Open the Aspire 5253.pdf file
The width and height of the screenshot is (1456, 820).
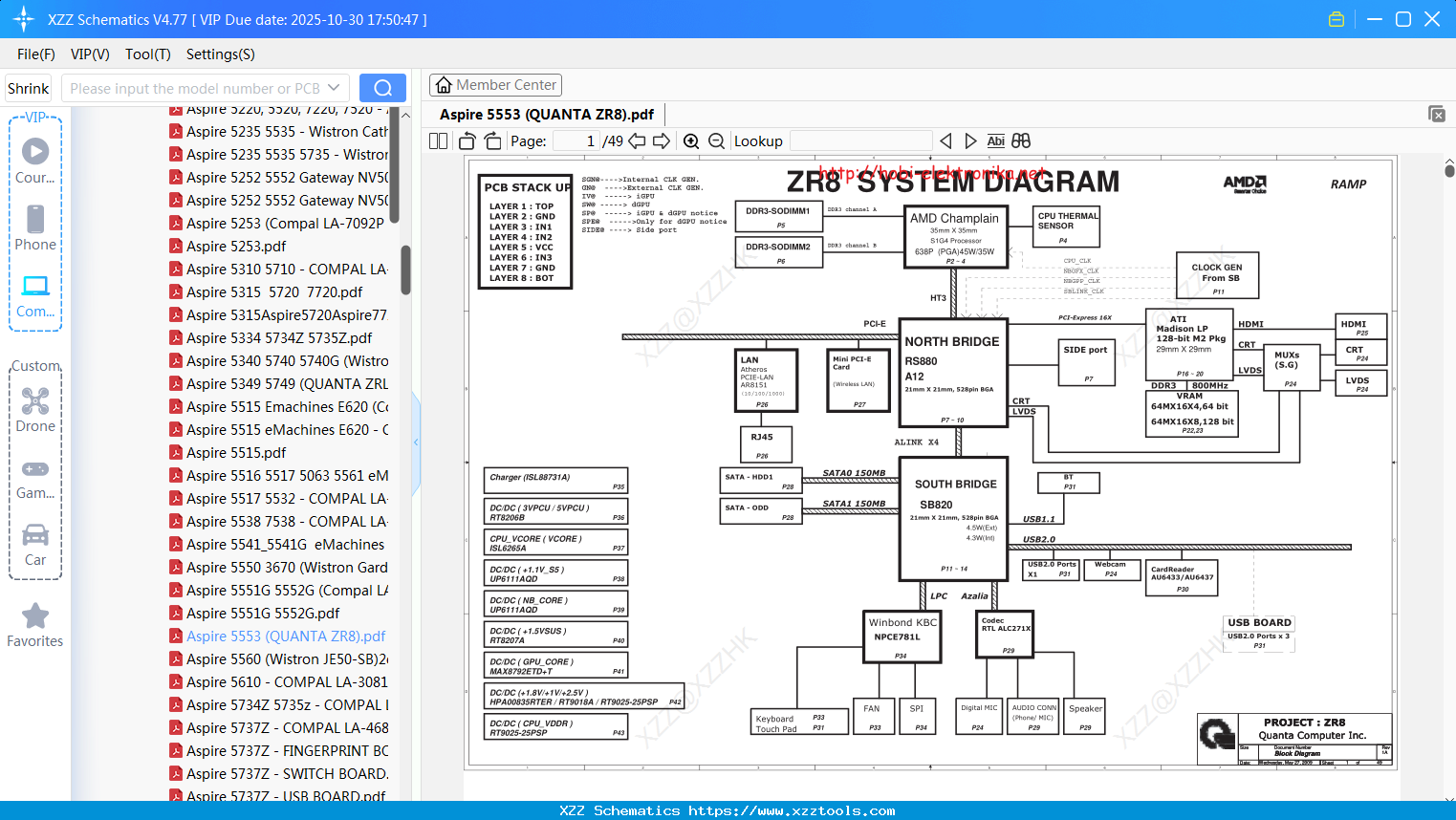pyautogui.click(x=228, y=247)
